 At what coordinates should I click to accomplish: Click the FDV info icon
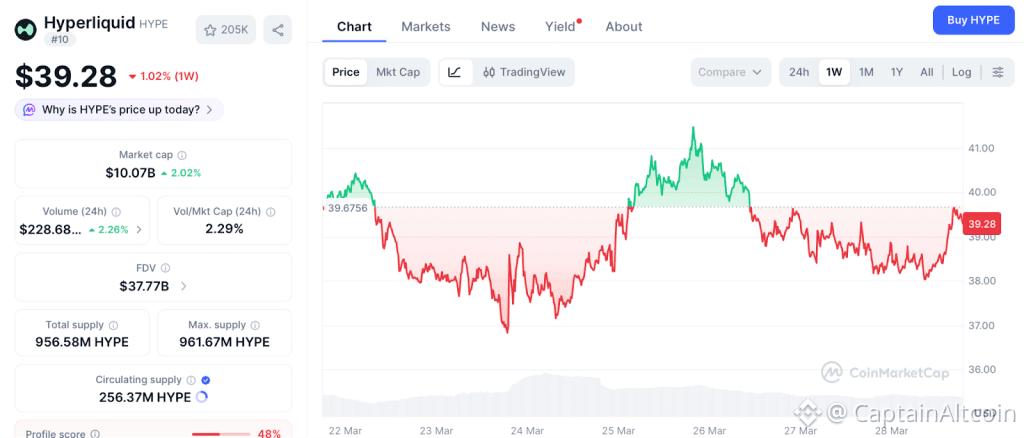pos(166,268)
